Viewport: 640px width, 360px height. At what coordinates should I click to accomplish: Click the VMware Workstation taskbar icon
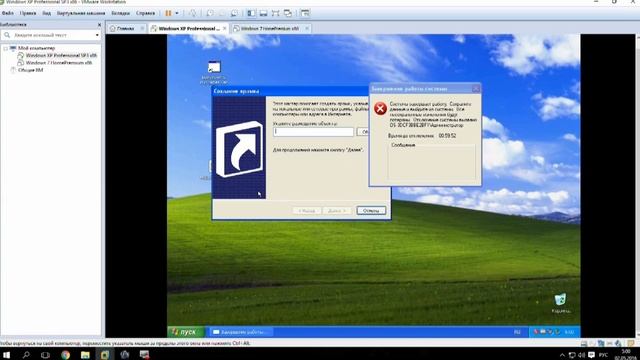(x=104, y=355)
